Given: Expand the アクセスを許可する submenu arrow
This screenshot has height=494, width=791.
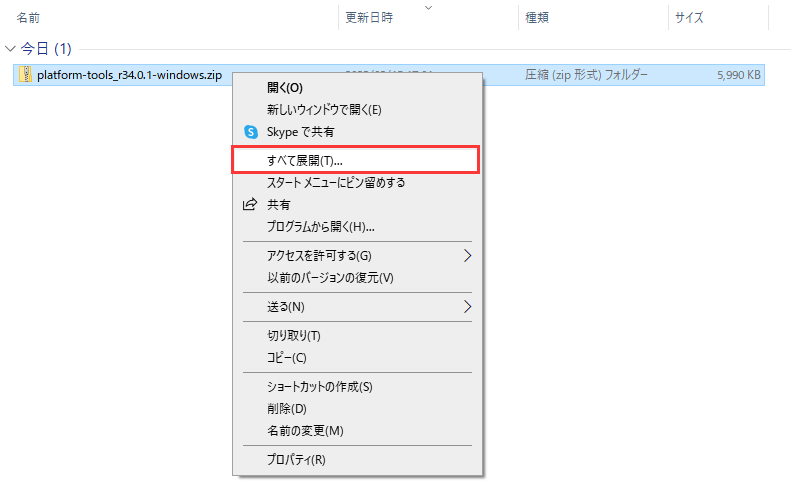Looking at the screenshot, I should click(x=467, y=256).
